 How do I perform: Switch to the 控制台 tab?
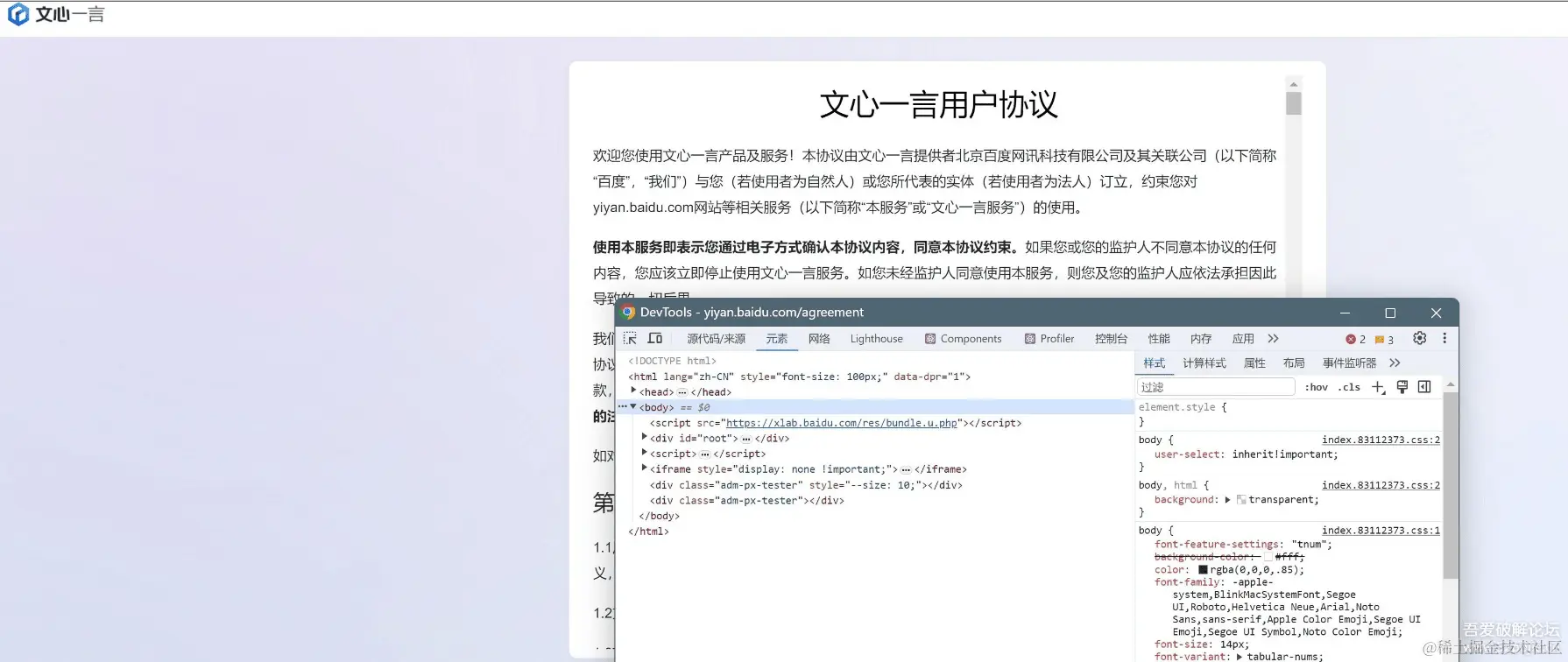point(1111,339)
